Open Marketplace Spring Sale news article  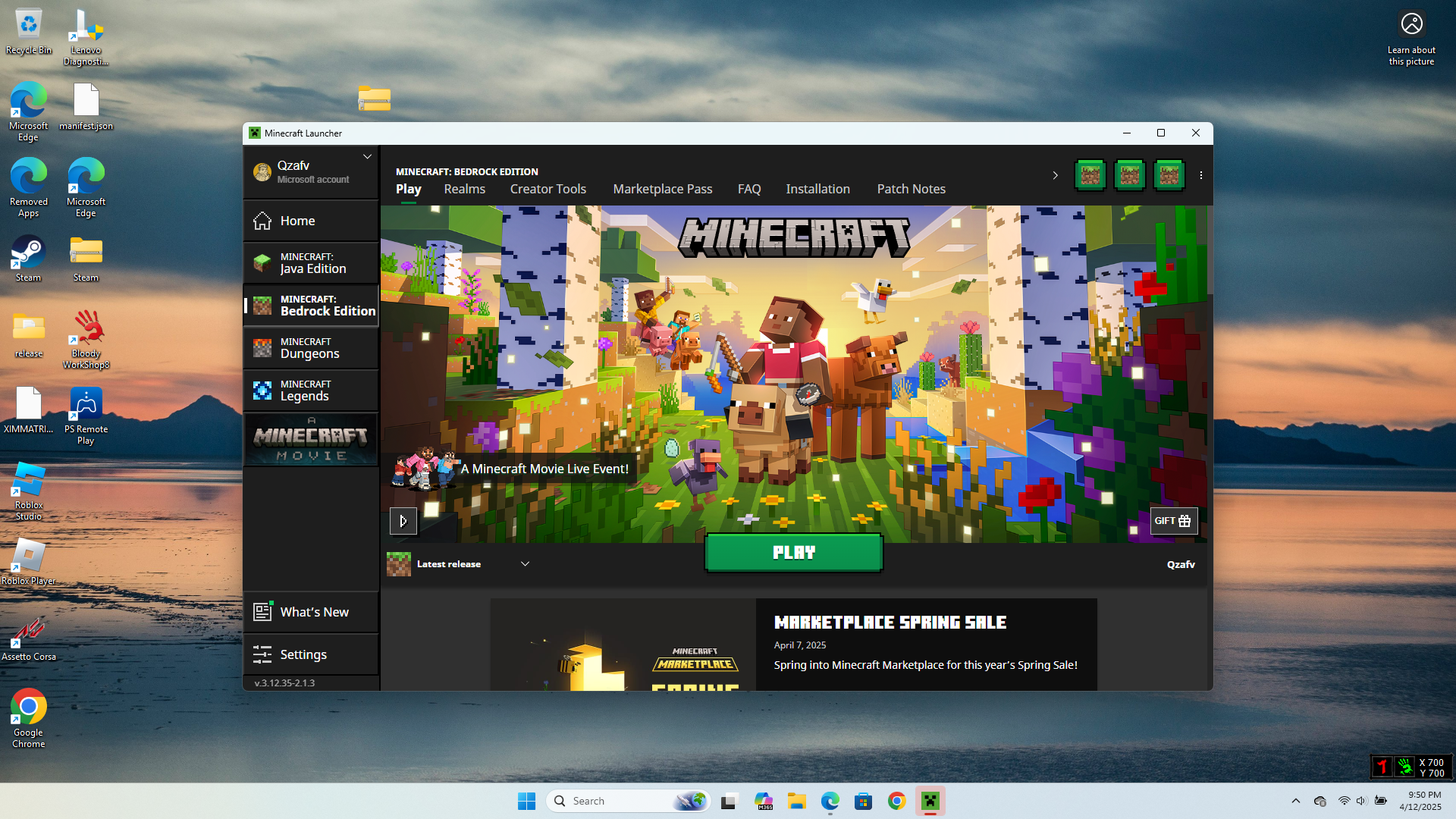pyautogui.click(x=925, y=644)
